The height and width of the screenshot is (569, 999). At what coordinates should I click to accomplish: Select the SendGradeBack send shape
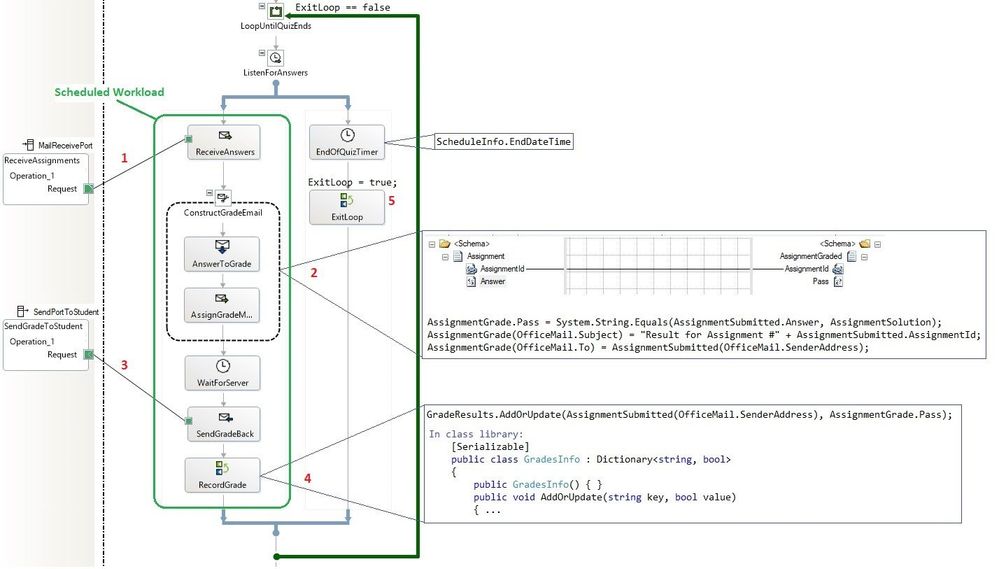coord(224,424)
